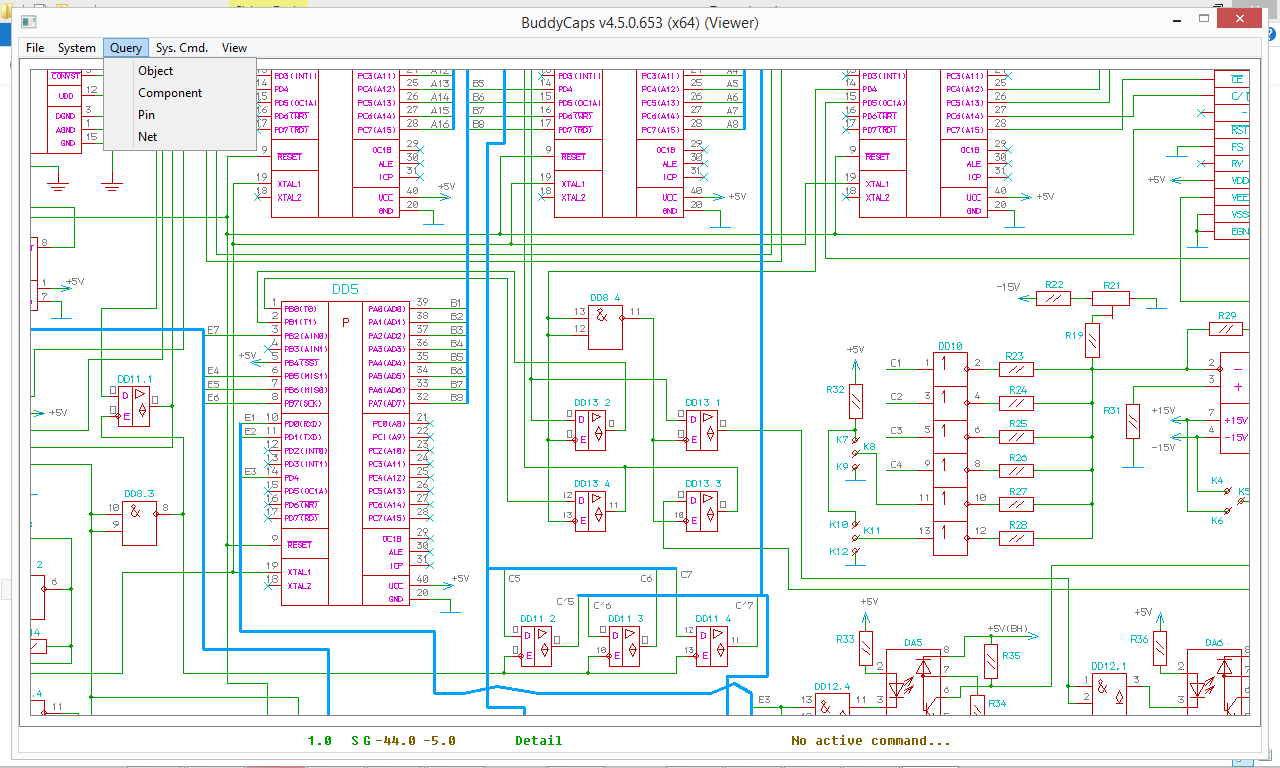Click the DD11.1 latch symbol
The height and width of the screenshot is (768, 1280).
134,407
